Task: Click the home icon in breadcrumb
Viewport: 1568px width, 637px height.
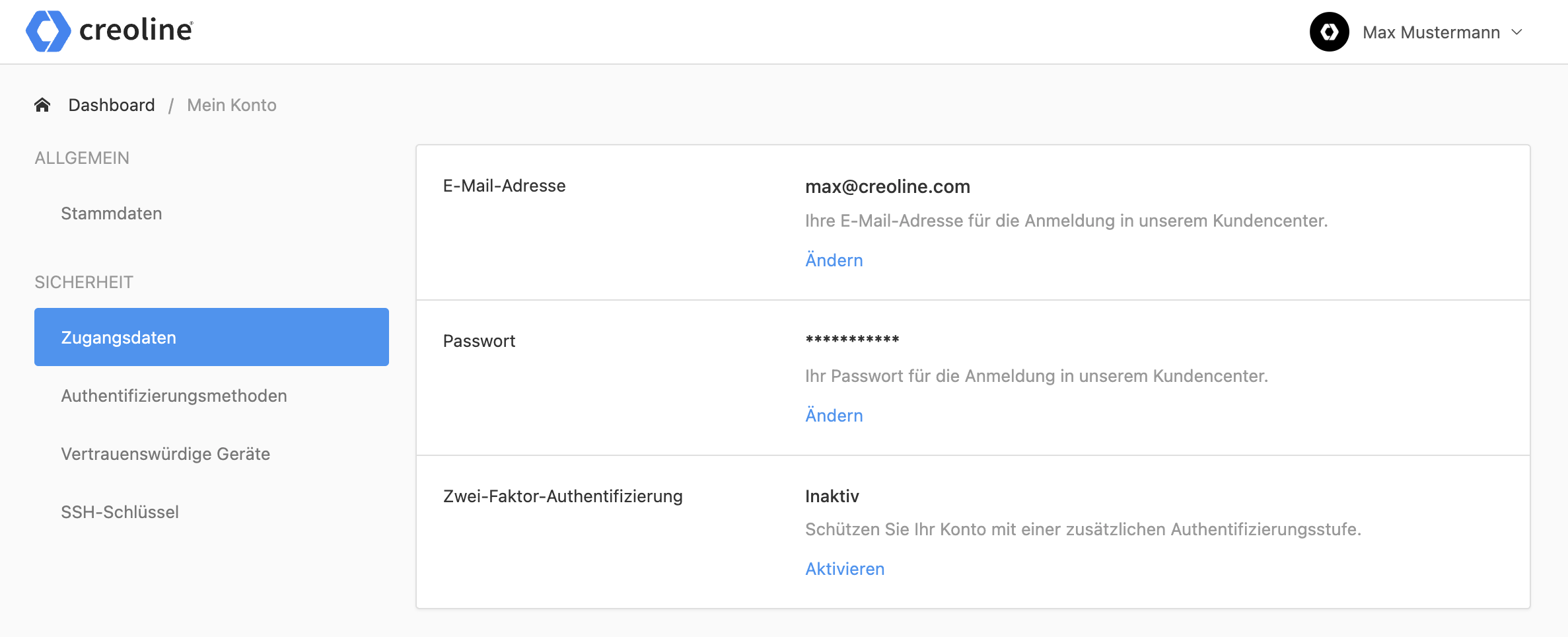Action: (42, 105)
